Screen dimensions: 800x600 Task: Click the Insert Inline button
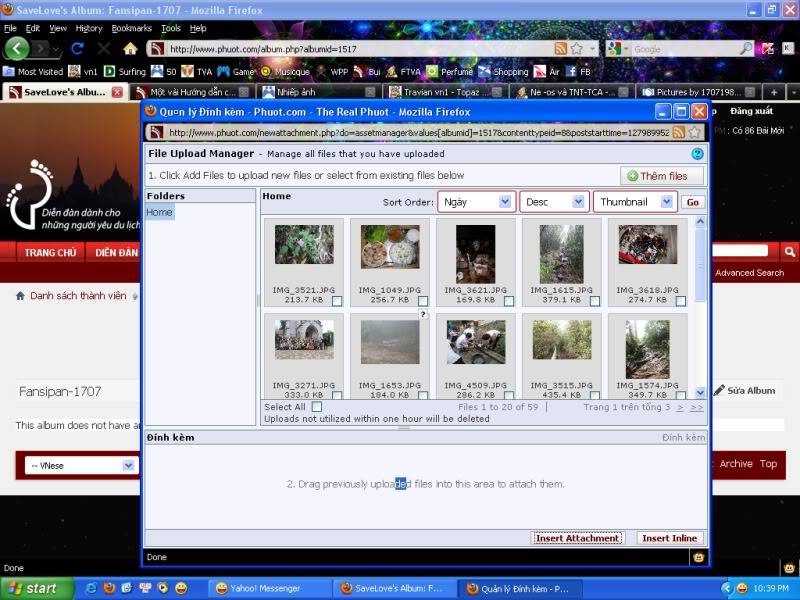(669, 538)
